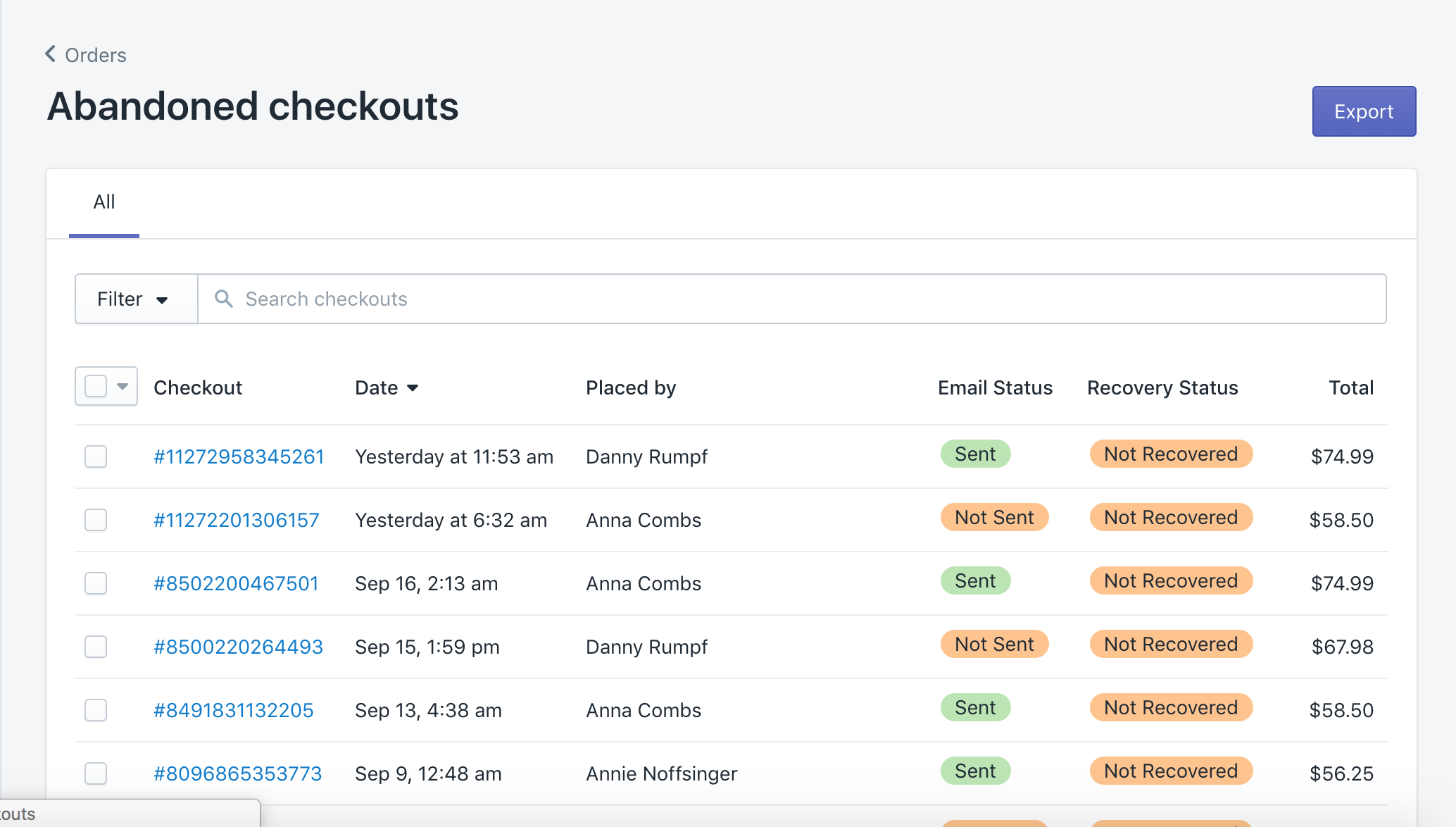Click Not Recovered badge for checkout #8502200467501
1456x827 pixels.
1170,581
